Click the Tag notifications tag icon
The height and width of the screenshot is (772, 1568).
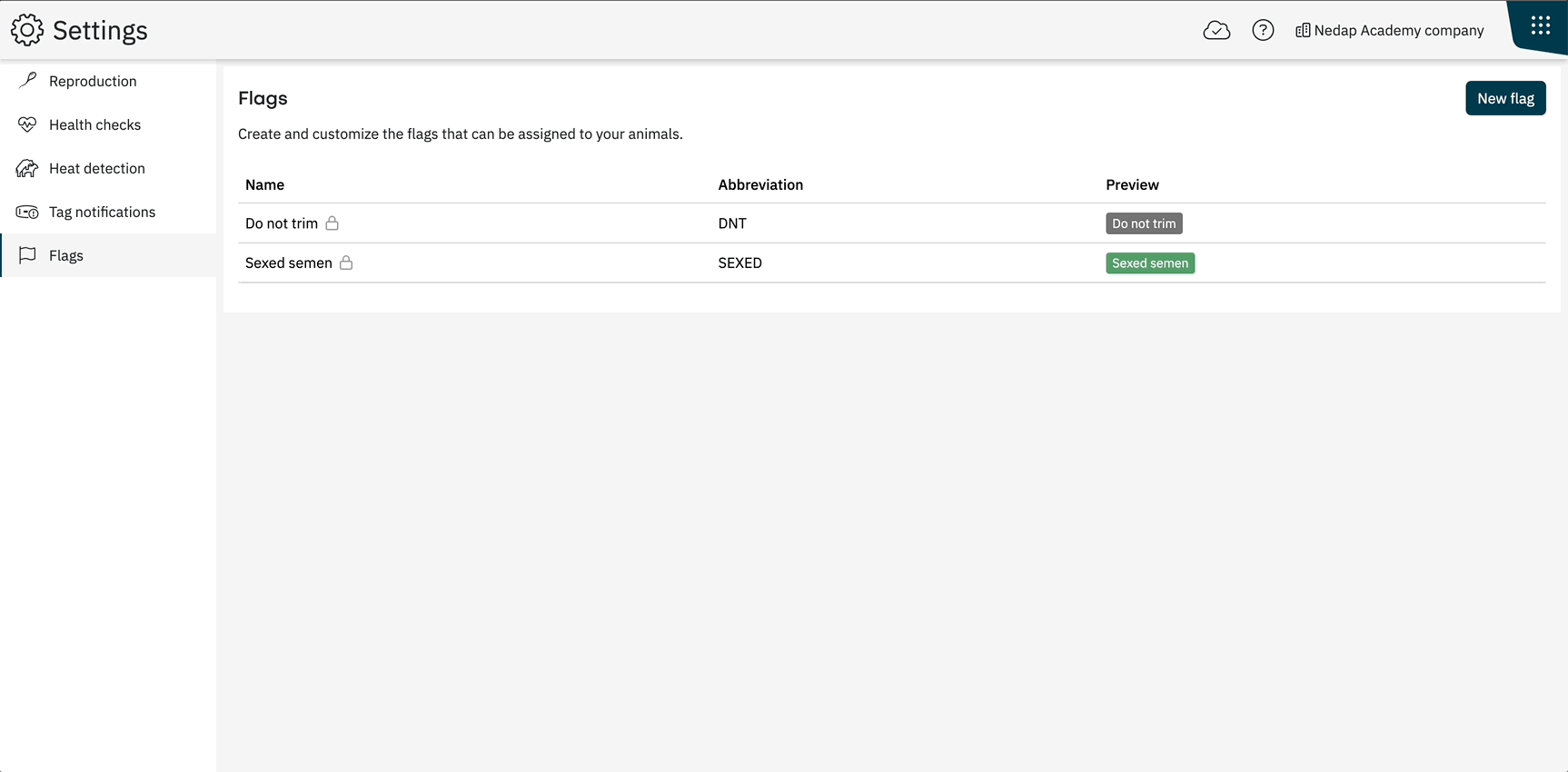[27, 212]
